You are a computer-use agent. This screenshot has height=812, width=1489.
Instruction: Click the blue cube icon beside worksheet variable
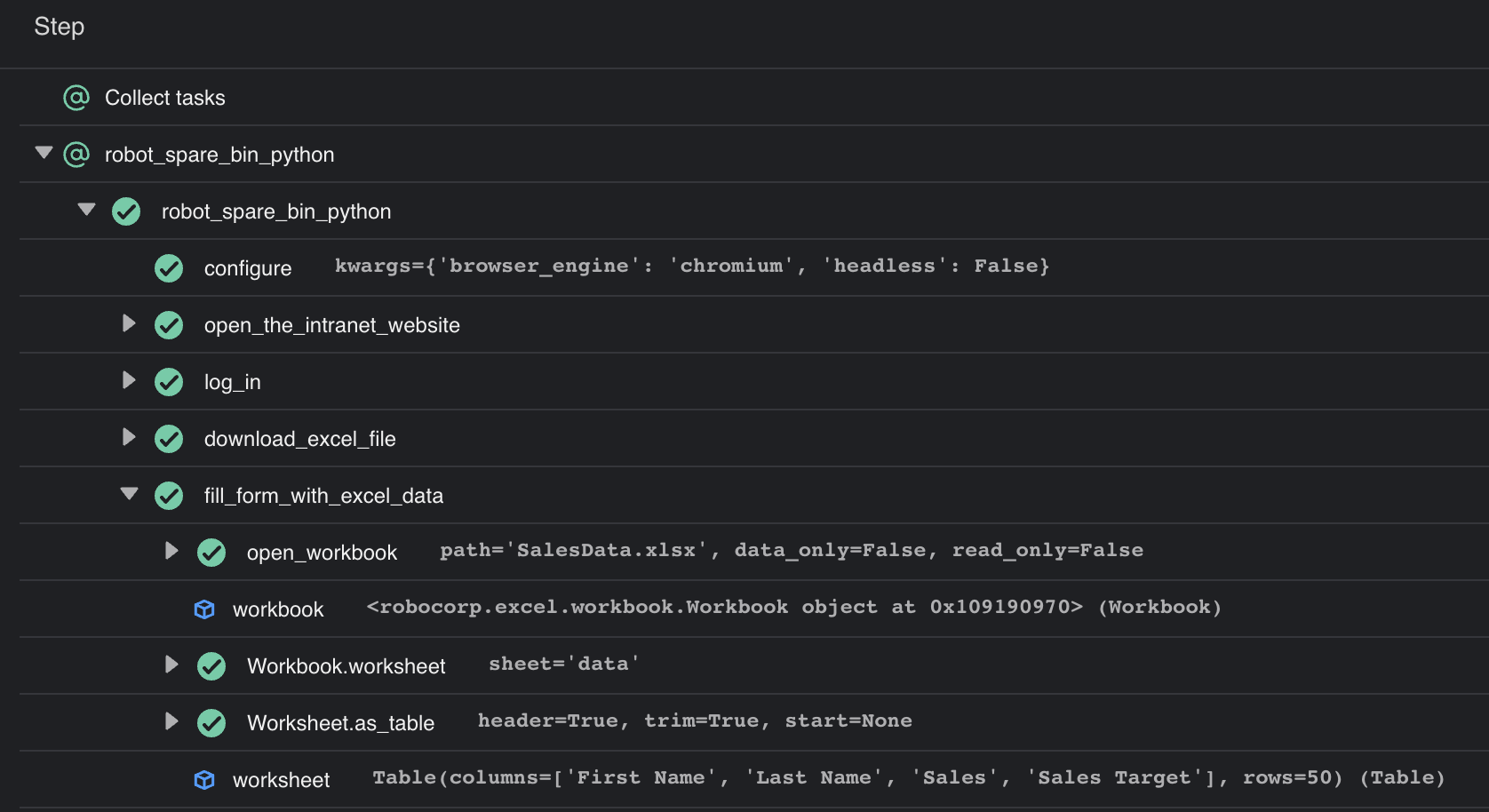(x=204, y=780)
